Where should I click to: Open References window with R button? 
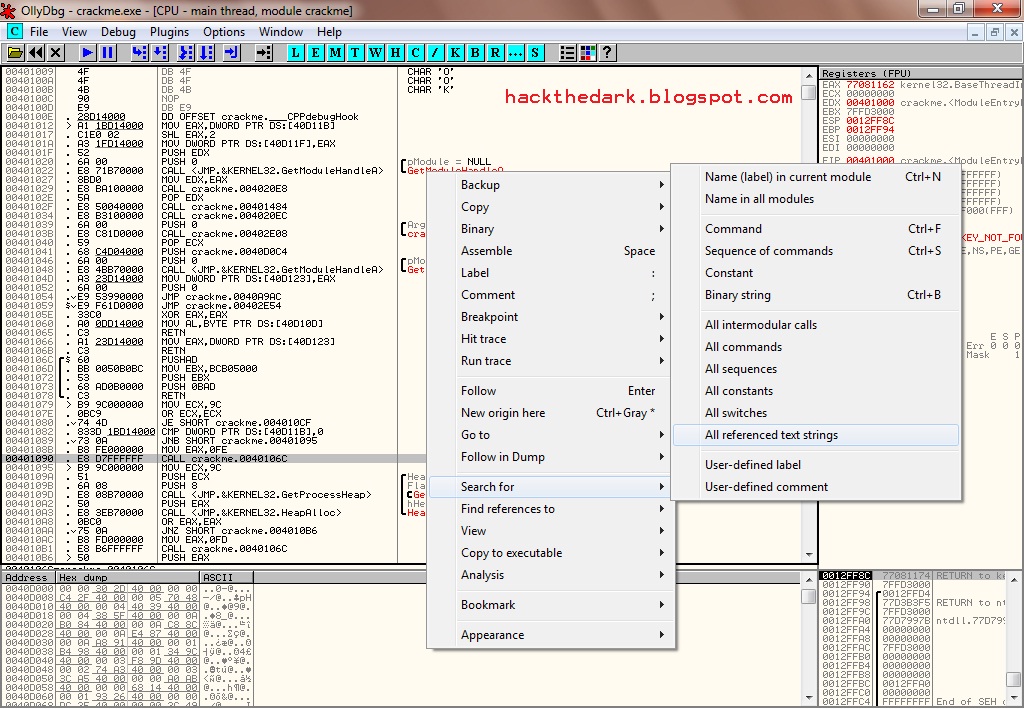pyautogui.click(x=495, y=53)
